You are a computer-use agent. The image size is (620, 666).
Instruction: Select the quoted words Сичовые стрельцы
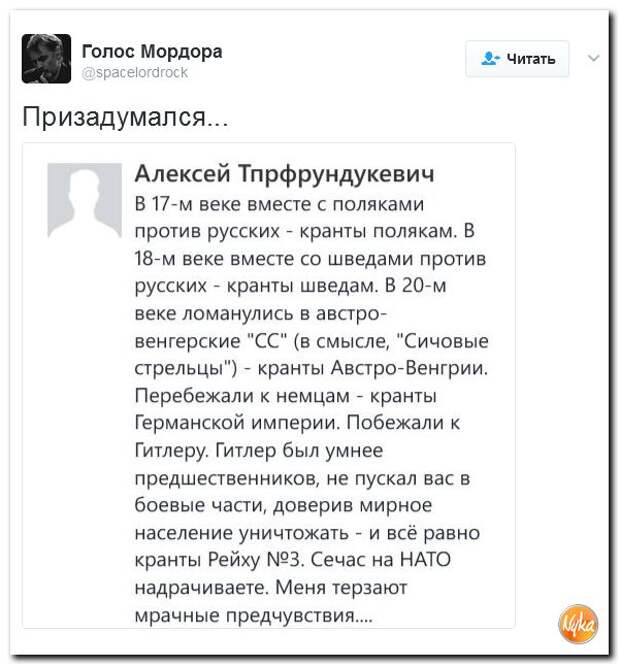point(312,354)
